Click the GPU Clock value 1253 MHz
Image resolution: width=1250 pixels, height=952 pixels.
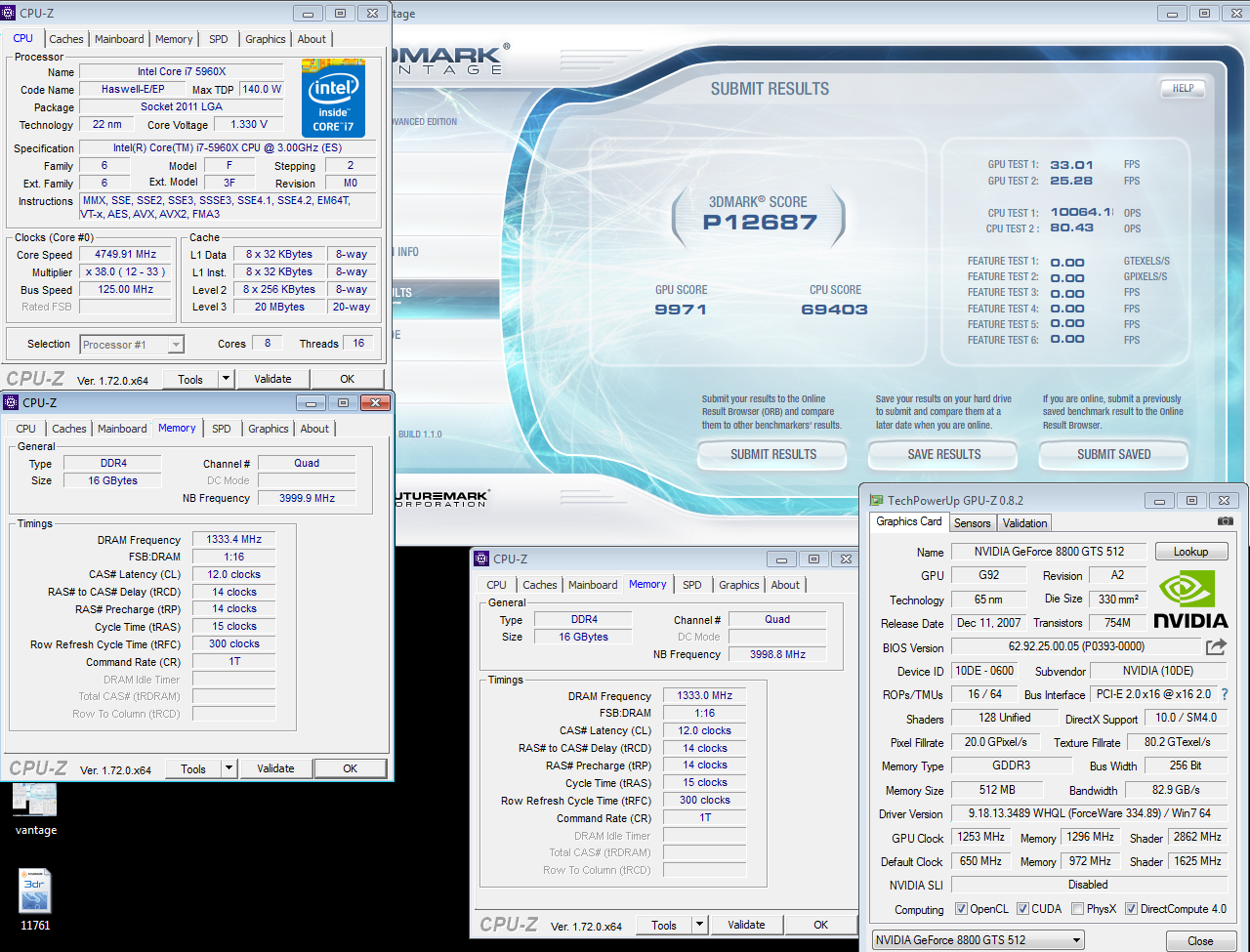pos(981,837)
